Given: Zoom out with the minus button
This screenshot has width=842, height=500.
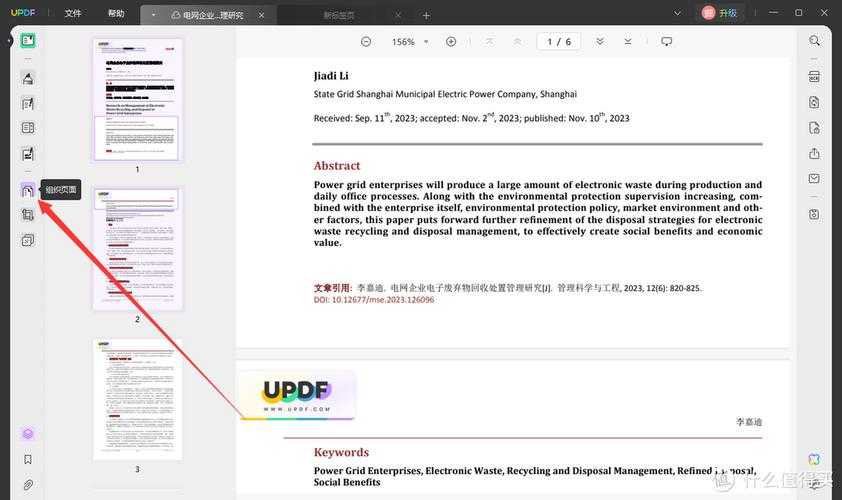Looking at the screenshot, I should tap(366, 41).
